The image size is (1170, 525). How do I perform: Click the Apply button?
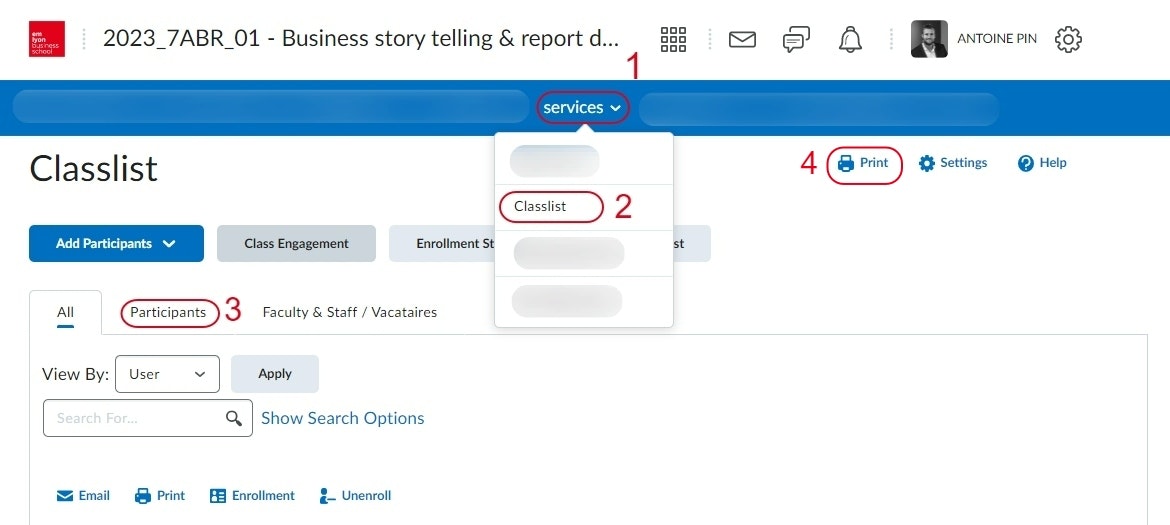tap(275, 374)
